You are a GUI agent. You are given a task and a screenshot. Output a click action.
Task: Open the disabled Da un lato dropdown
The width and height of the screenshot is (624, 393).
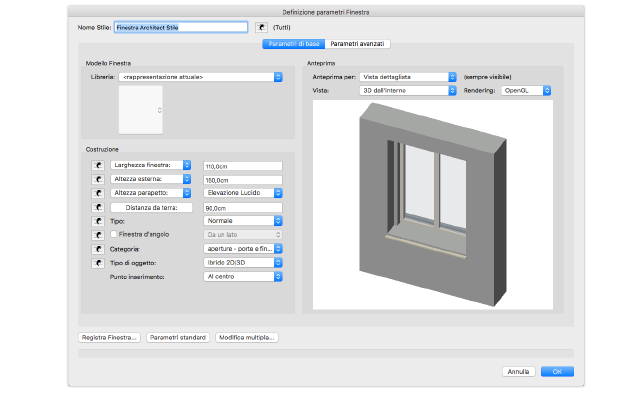tap(243, 235)
